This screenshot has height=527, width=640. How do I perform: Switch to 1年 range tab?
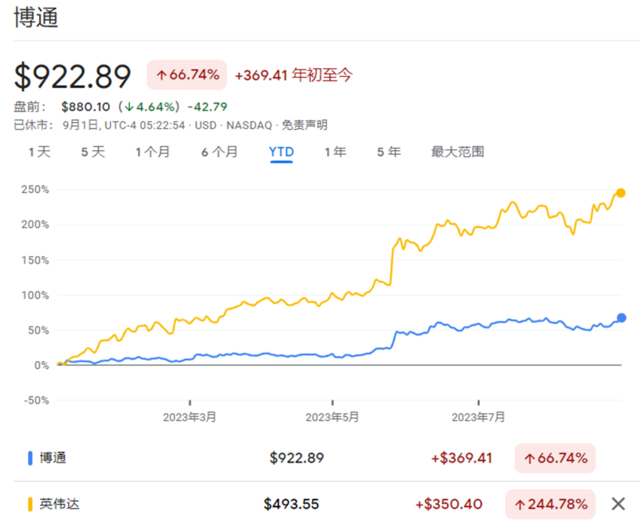(x=335, y=152)
